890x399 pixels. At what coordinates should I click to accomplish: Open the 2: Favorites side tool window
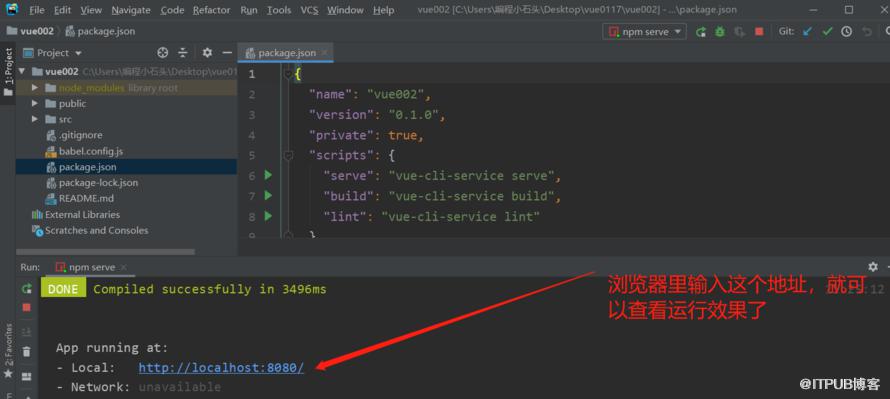(8, 351)
